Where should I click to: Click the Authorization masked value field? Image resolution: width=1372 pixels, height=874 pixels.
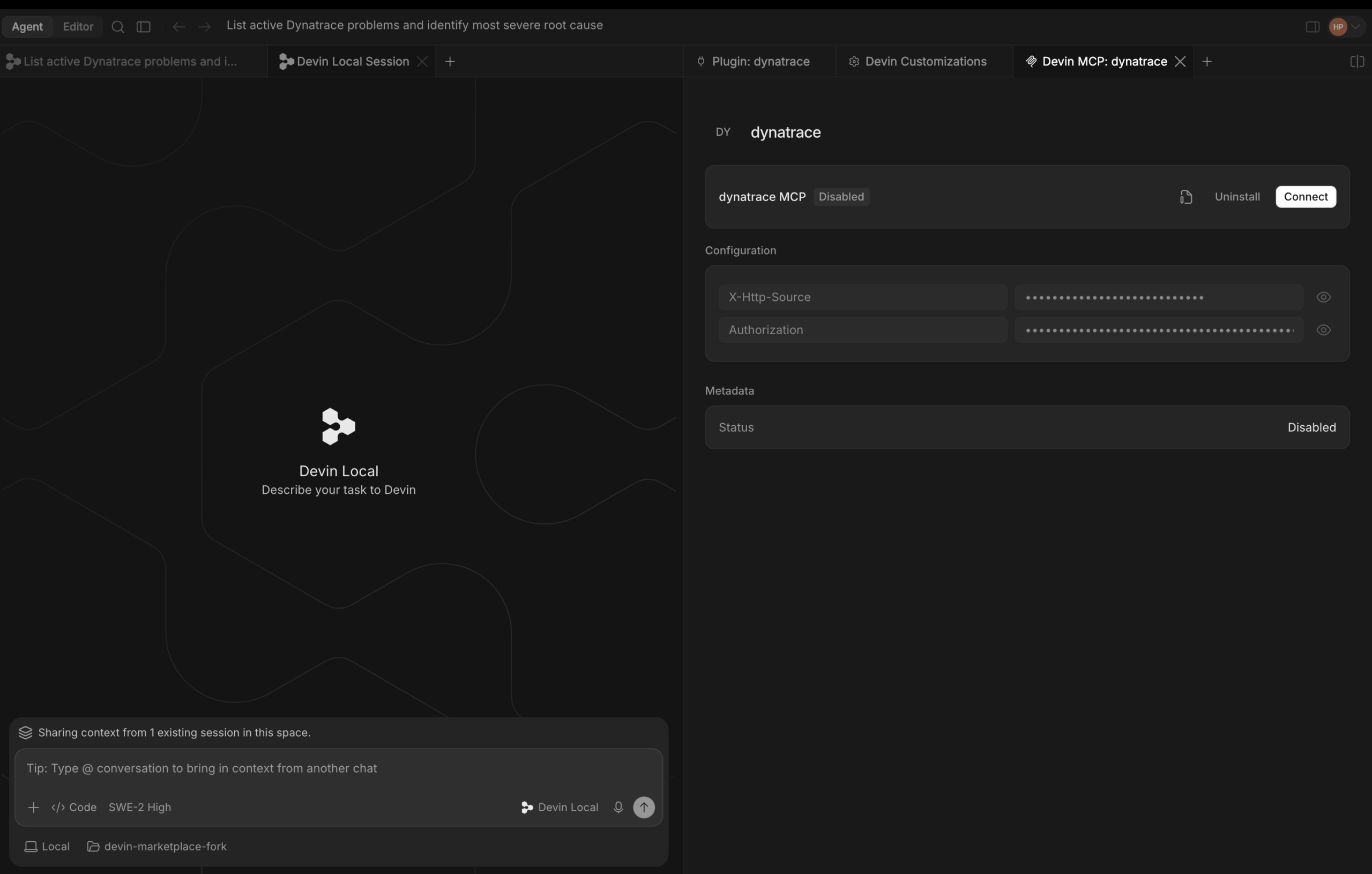click(x=1158, y=330)
